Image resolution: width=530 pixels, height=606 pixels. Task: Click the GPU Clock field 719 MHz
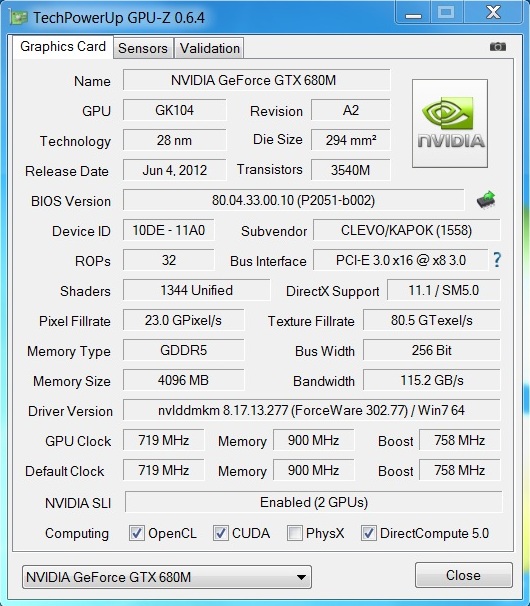[164, 440]
